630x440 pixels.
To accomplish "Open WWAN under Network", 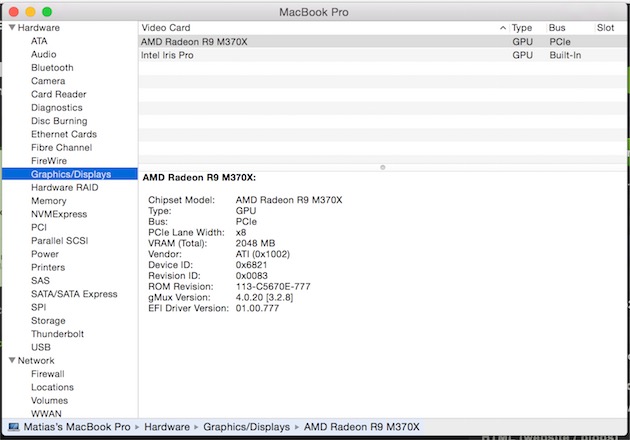I will coord(46,413).
